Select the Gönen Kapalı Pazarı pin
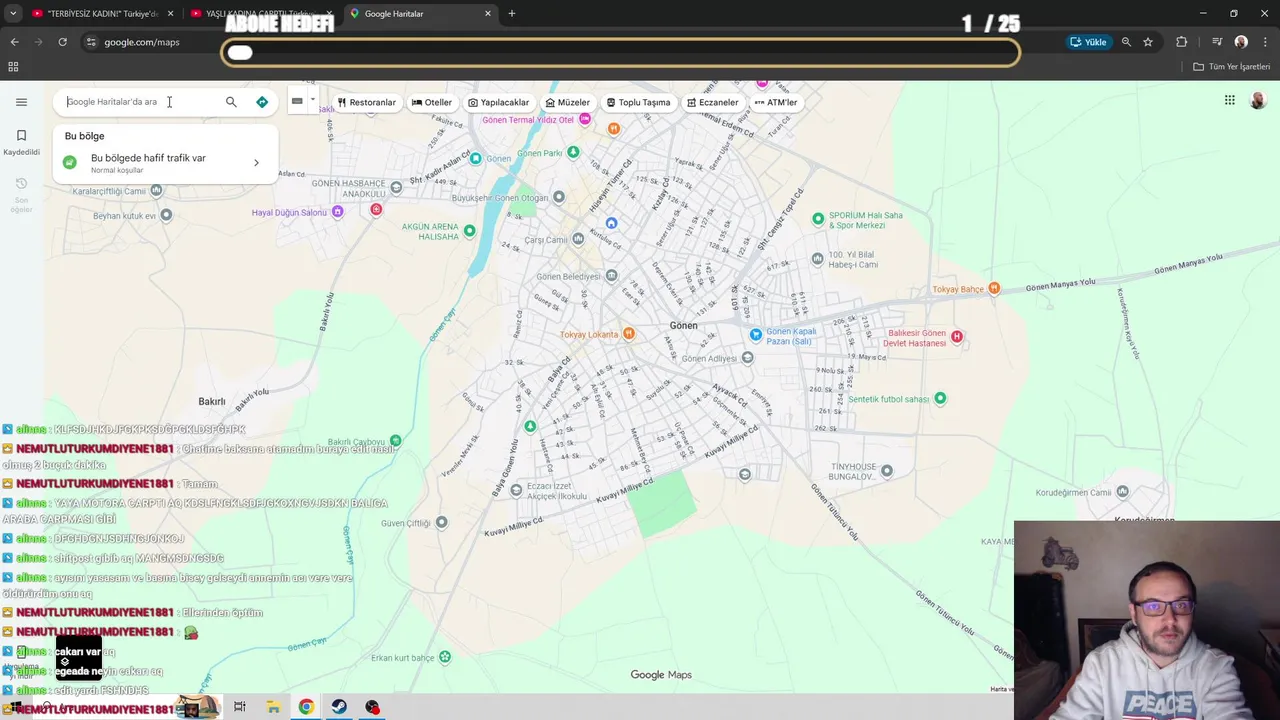The height and width of the screenshot is (720, 1280). pos(756,334)
